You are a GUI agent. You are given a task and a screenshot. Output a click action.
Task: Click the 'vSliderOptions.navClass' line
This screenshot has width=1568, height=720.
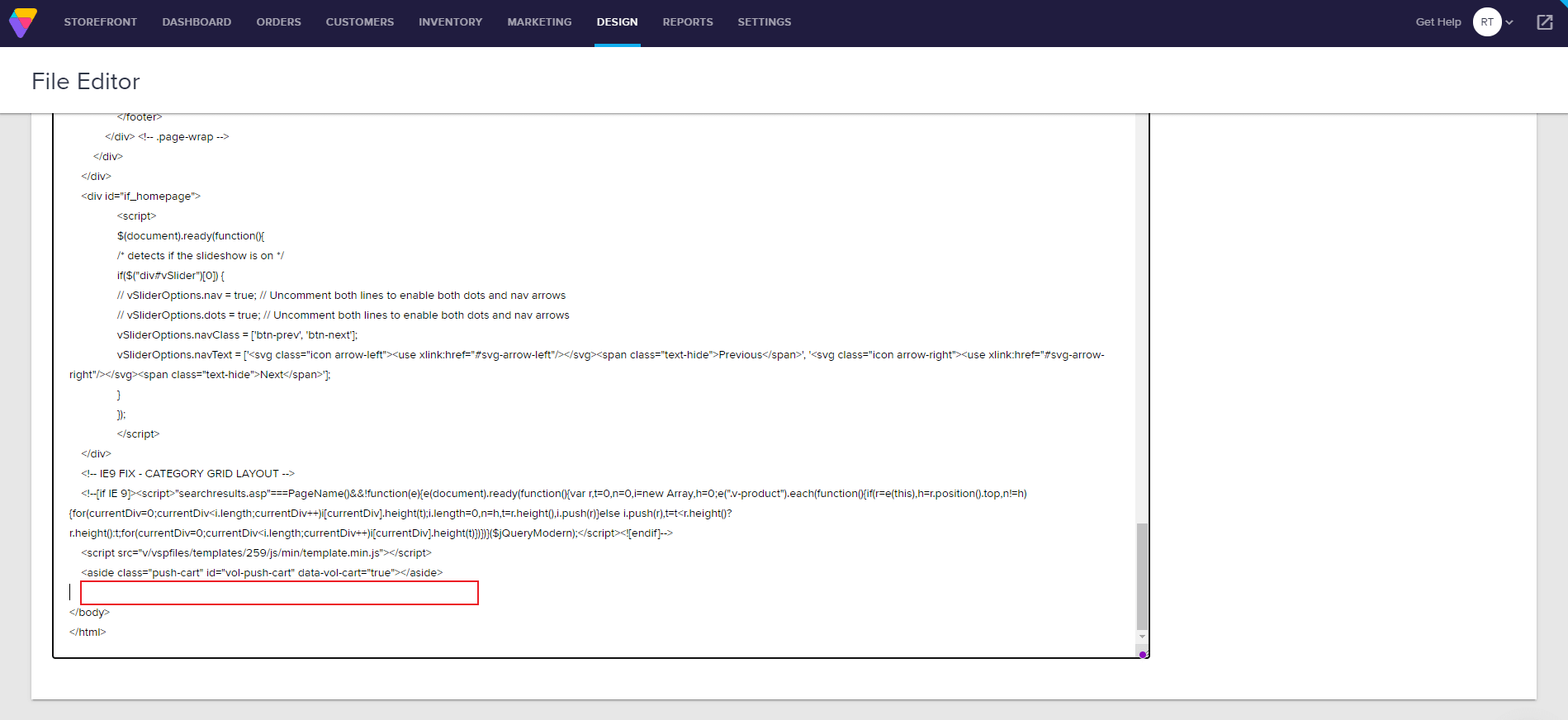238,335
